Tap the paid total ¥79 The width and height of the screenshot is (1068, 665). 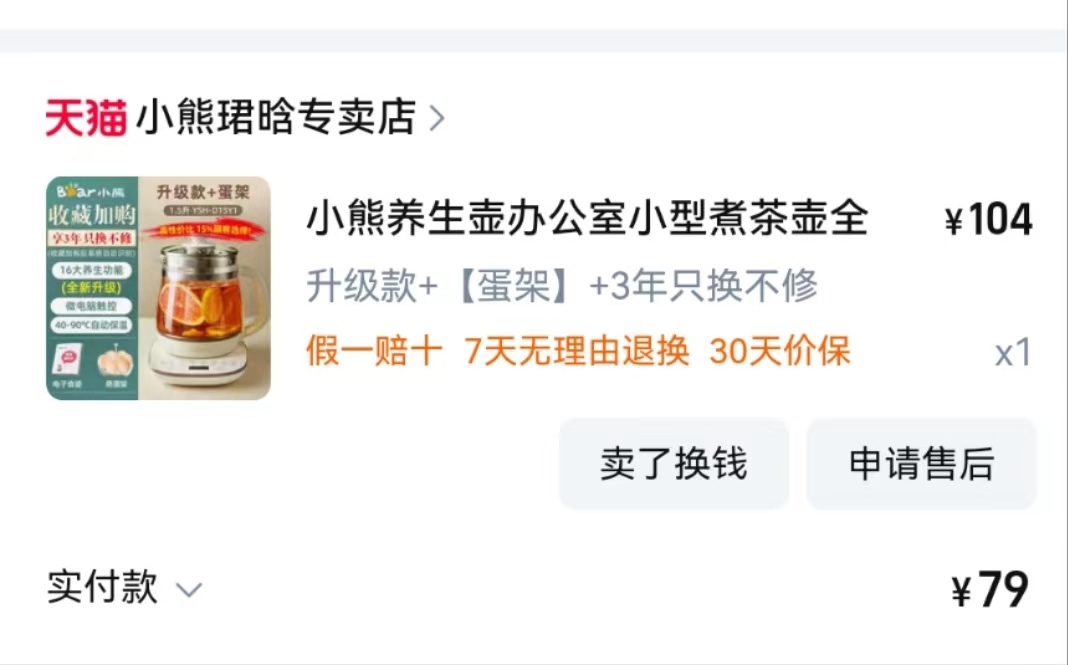990,589
